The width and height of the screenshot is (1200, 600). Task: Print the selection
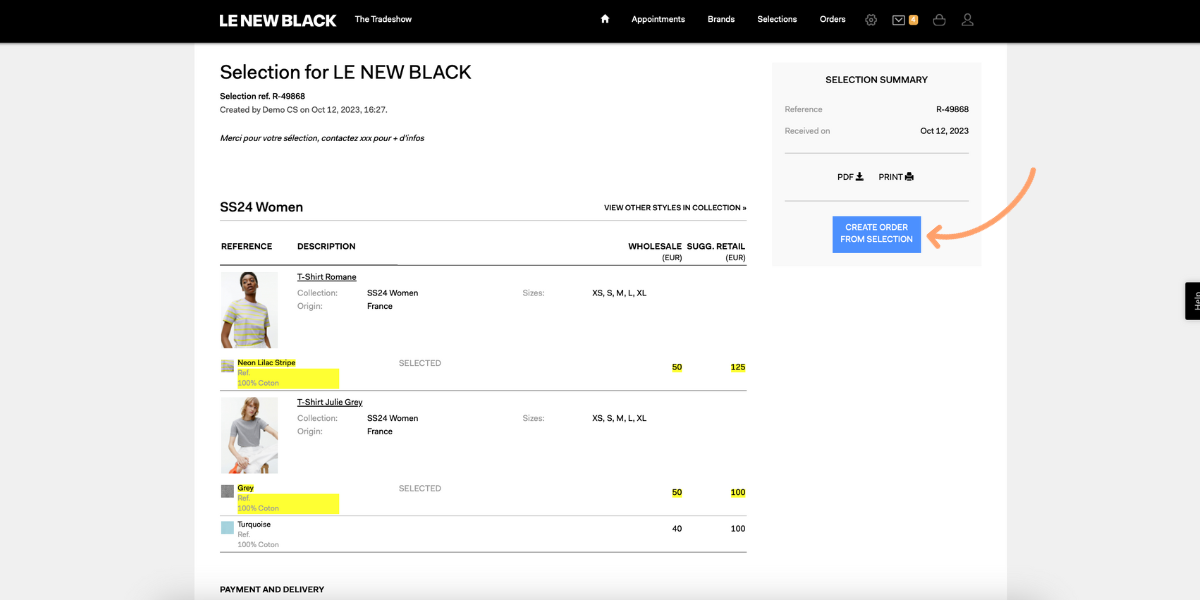(x=896, y=177)
